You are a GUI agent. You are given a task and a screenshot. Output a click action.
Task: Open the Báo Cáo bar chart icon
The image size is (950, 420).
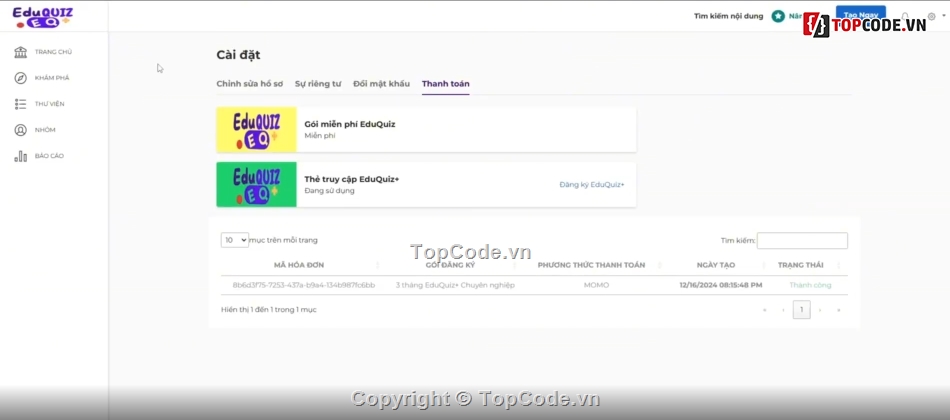[x=21, y=156]
